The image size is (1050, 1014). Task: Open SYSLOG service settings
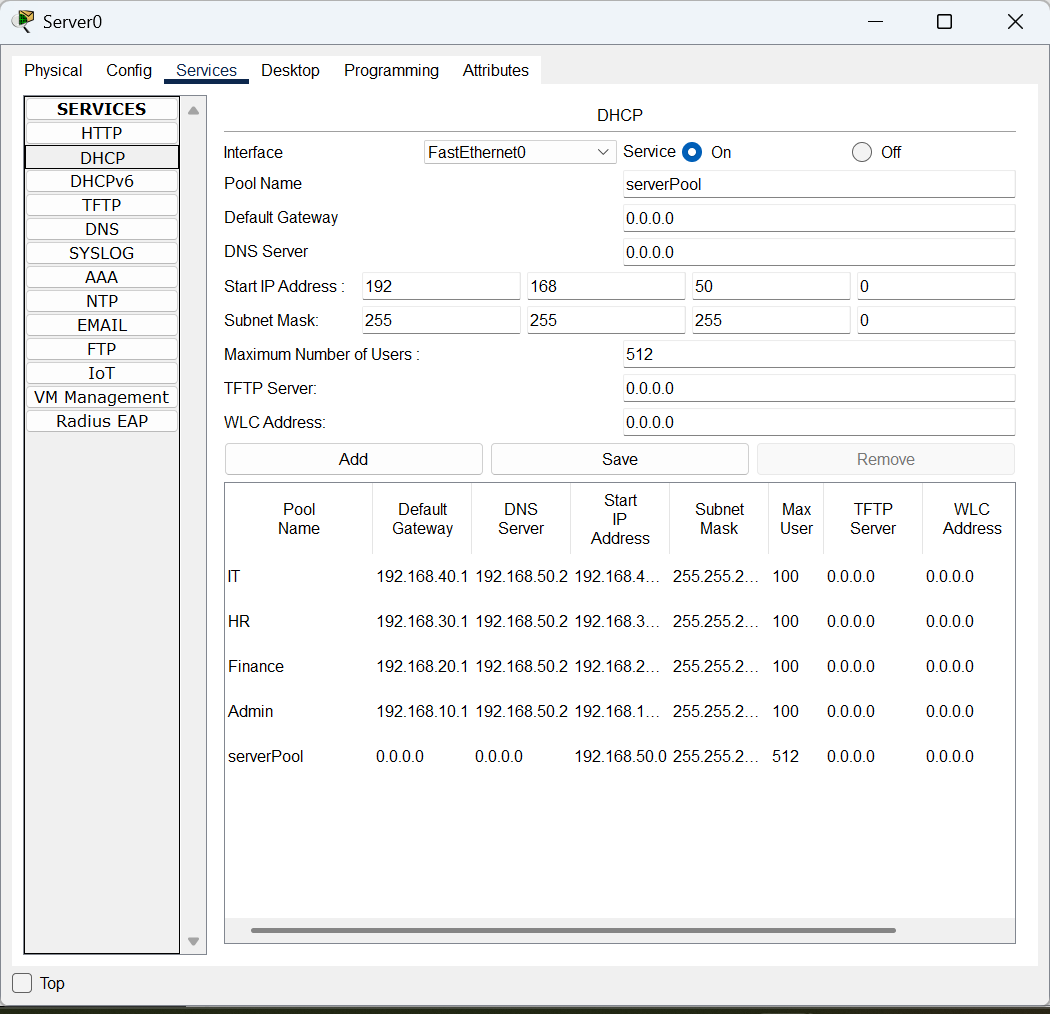102,253
